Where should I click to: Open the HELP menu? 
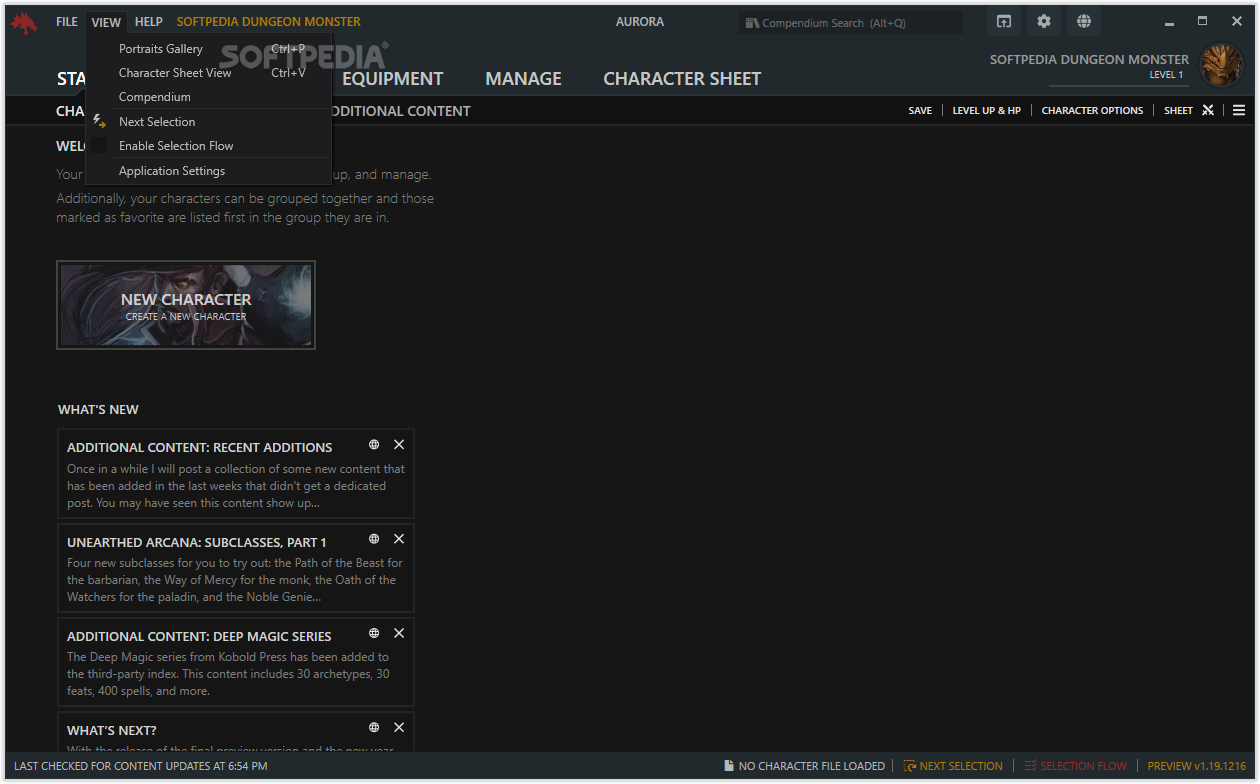[148, 22]
